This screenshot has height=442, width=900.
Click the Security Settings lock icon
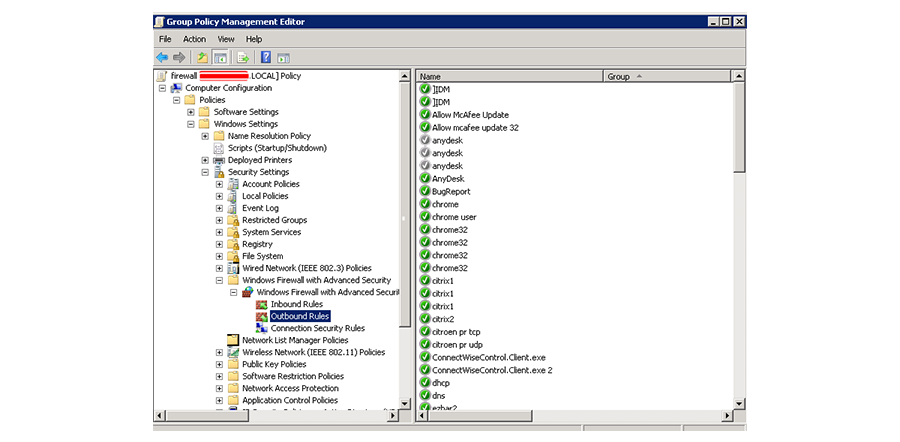tap(219, 172)
